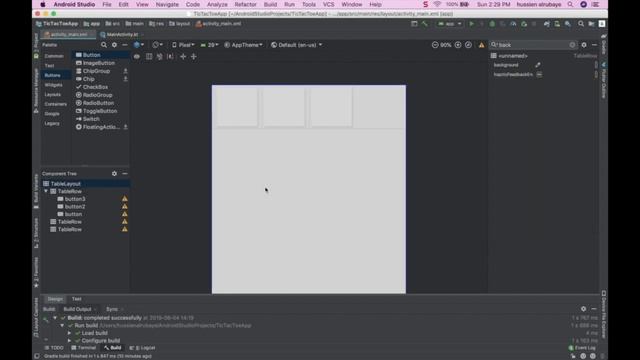Click the Run app play icon
The image size is (640, 360).
tap(471, 24)
